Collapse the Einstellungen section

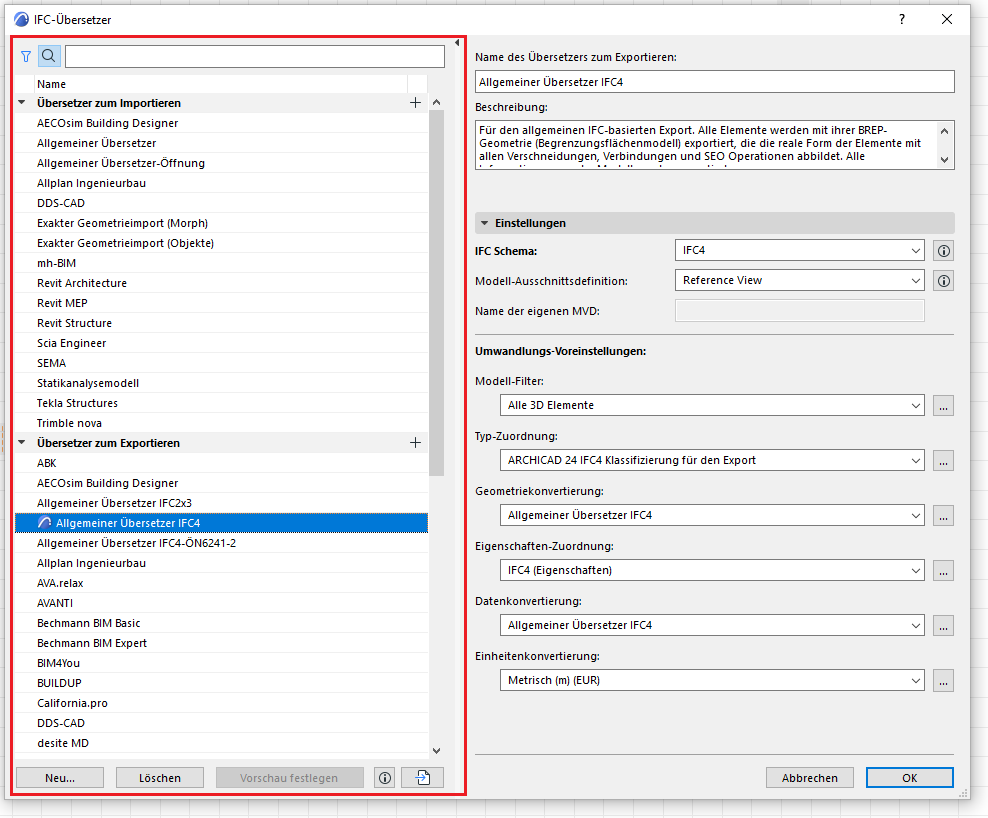(485, 223)
